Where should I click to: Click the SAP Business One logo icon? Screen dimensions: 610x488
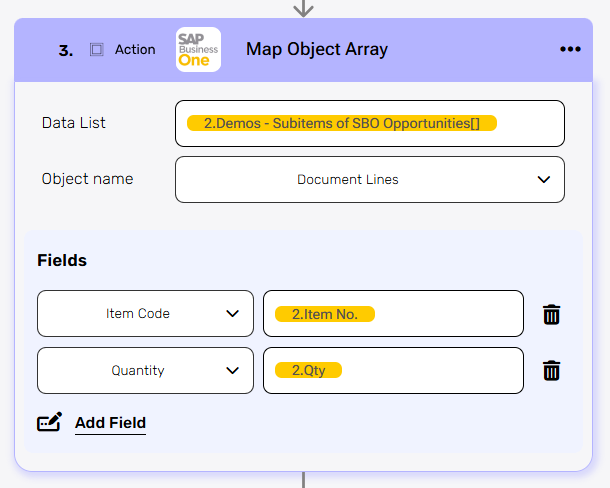point(197,49)
